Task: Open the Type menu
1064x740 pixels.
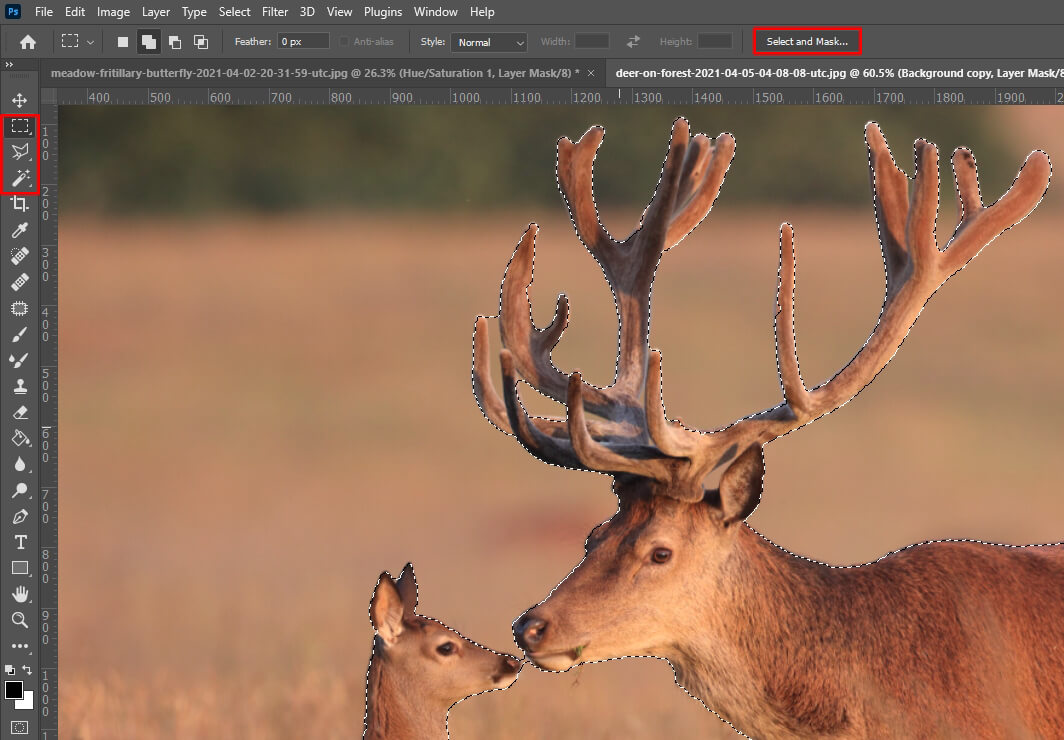Action: point(194,12)
